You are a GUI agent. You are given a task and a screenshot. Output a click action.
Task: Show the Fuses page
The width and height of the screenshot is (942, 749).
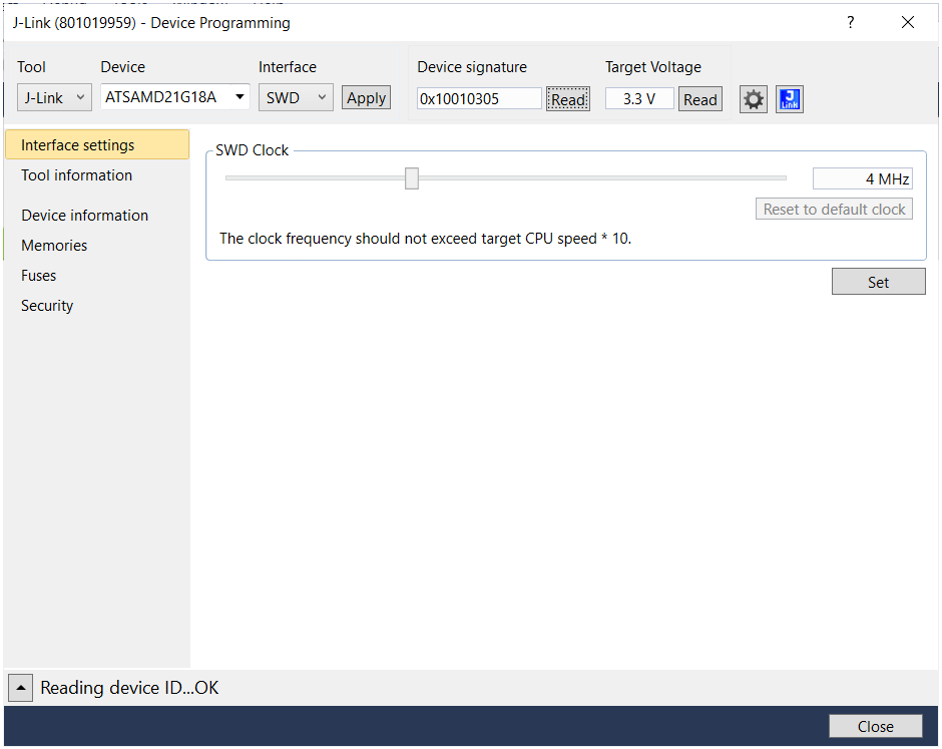(39, 276)
